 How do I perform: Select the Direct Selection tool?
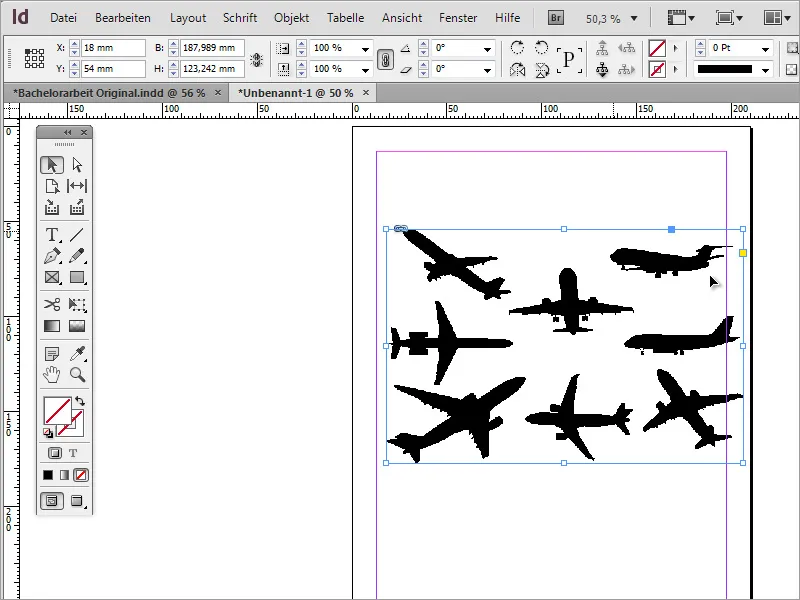coord(77,165)
